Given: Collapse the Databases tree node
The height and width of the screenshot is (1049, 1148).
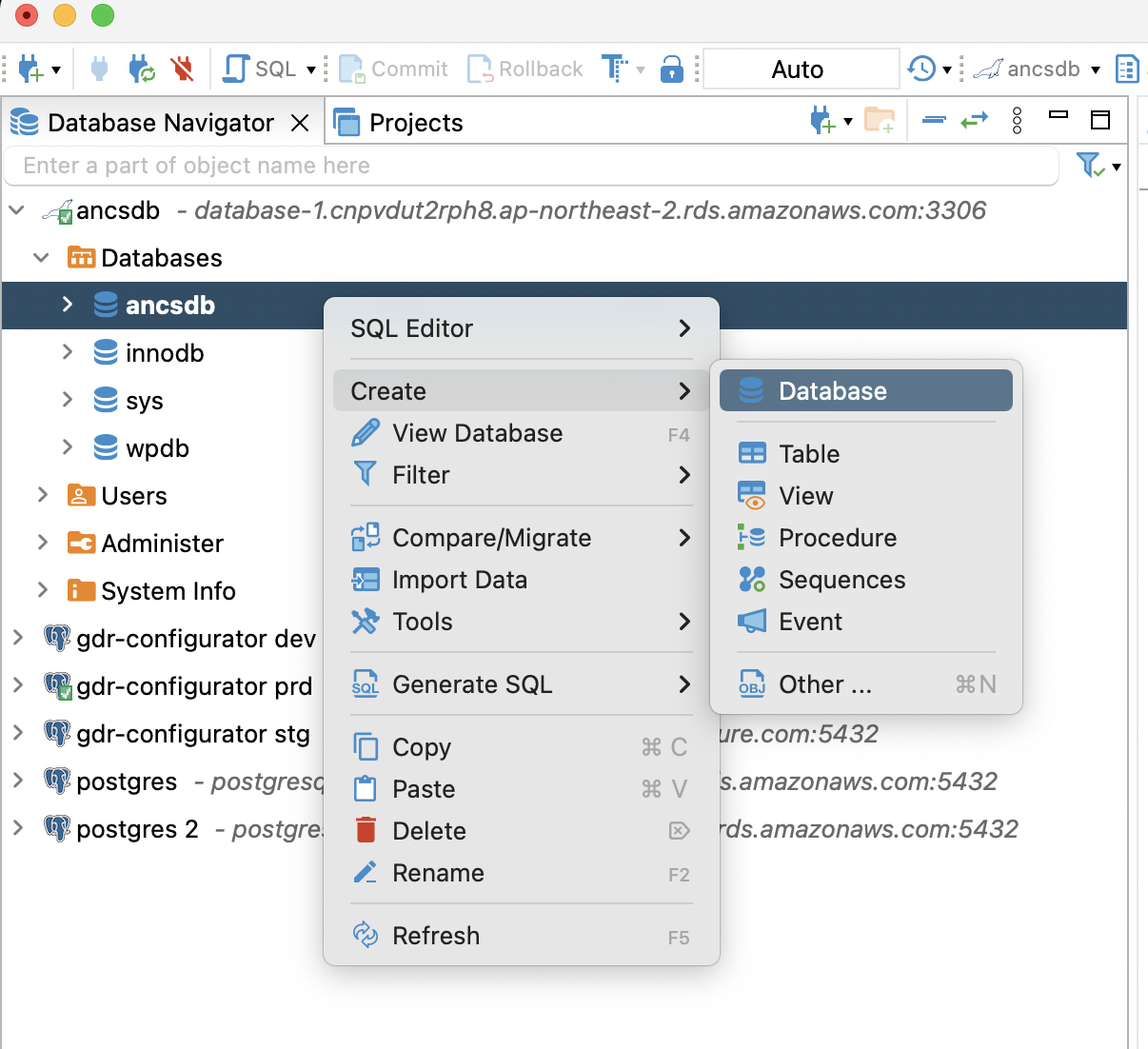Looking at the screenshot, I should click(40, 257).
